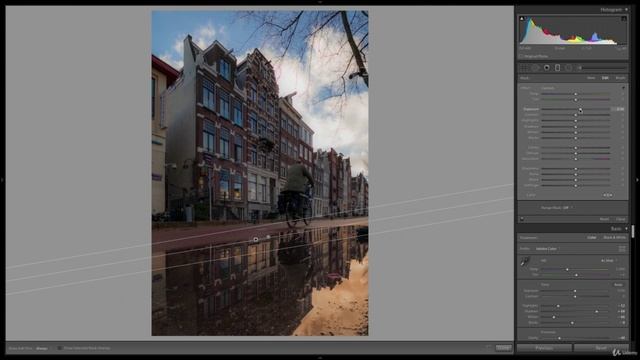Click the Basic Tint slider handle

576,275
